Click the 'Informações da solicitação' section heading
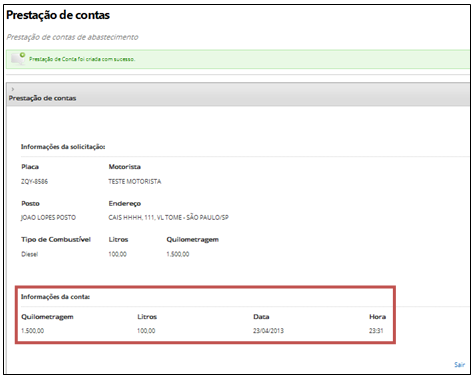 coord(63,147)
